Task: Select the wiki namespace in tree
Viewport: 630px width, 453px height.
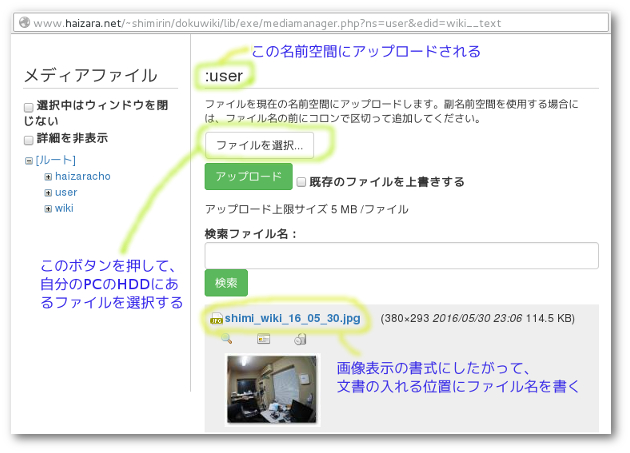Action: coord(64,208)
